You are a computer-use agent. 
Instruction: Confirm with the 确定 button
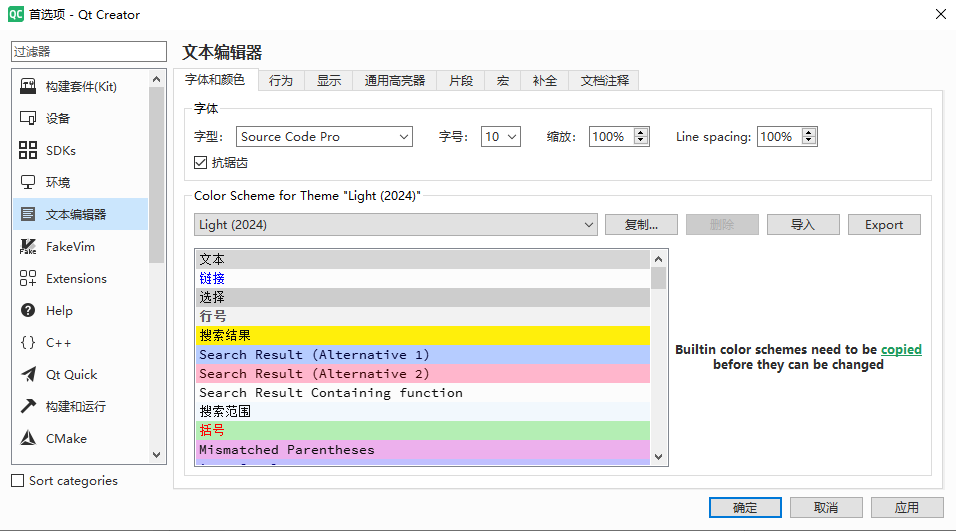[x=745, y=507]
